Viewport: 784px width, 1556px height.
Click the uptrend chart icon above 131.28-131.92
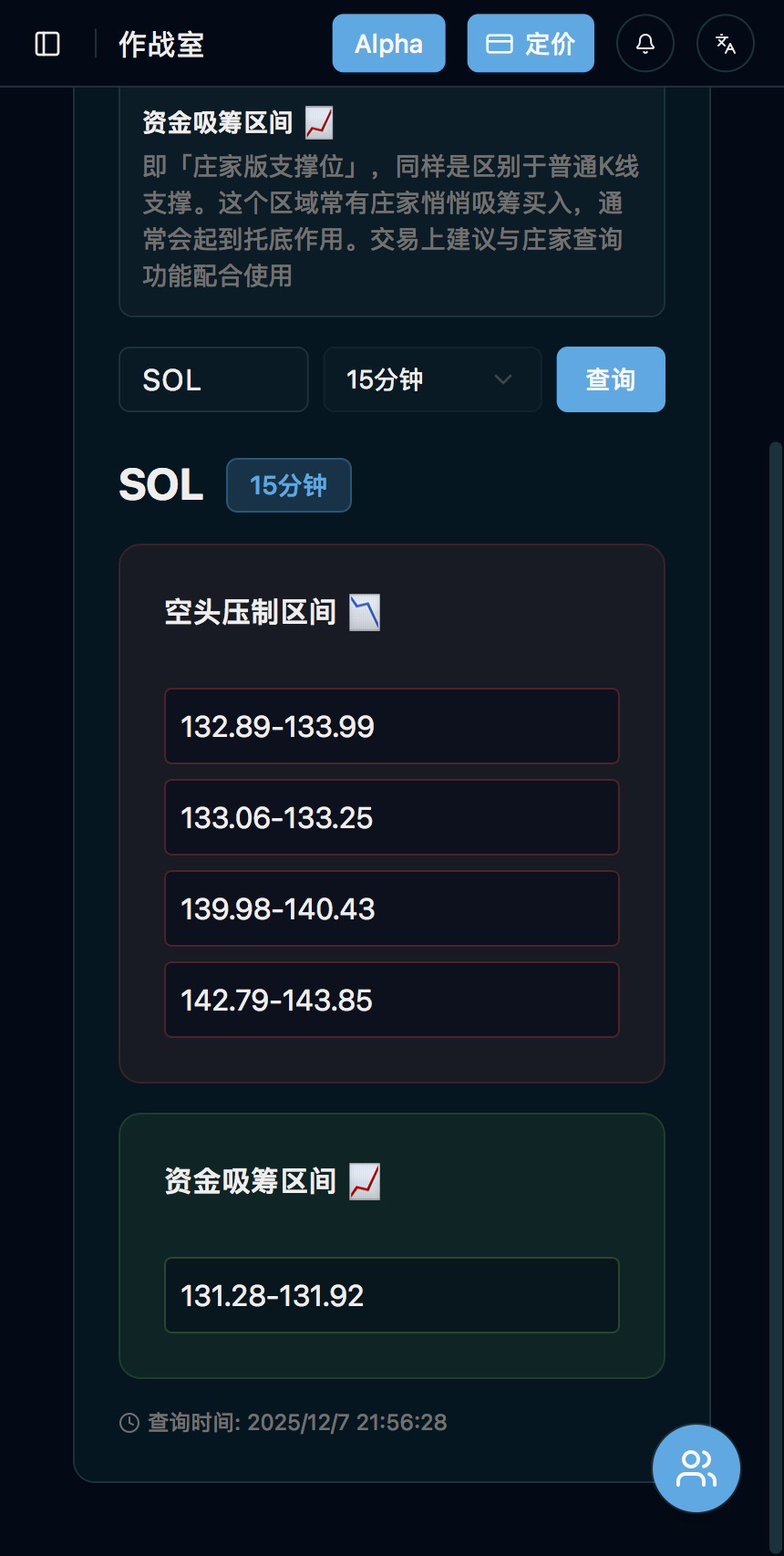click(x=365, y=1182)
